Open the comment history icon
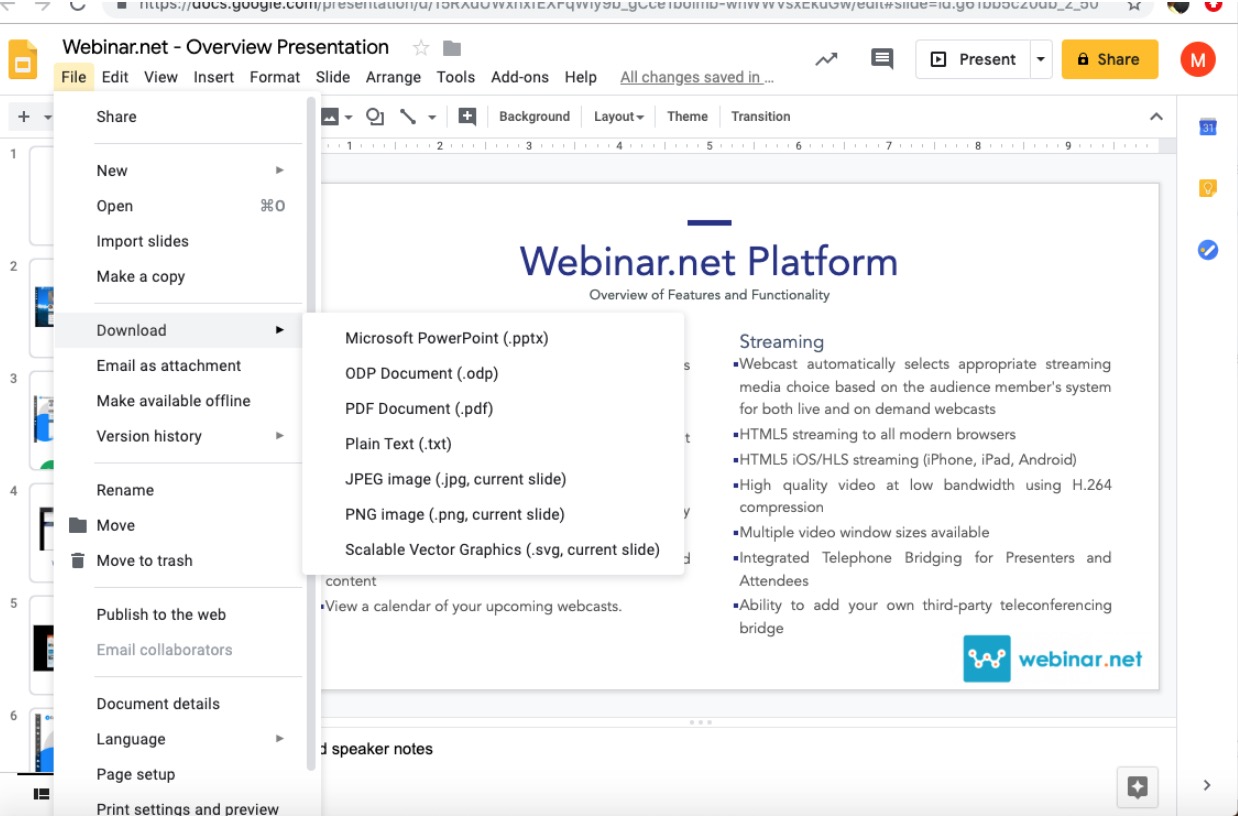The height and width of the screenshot is (816, 1238). (x=882, y=59)
